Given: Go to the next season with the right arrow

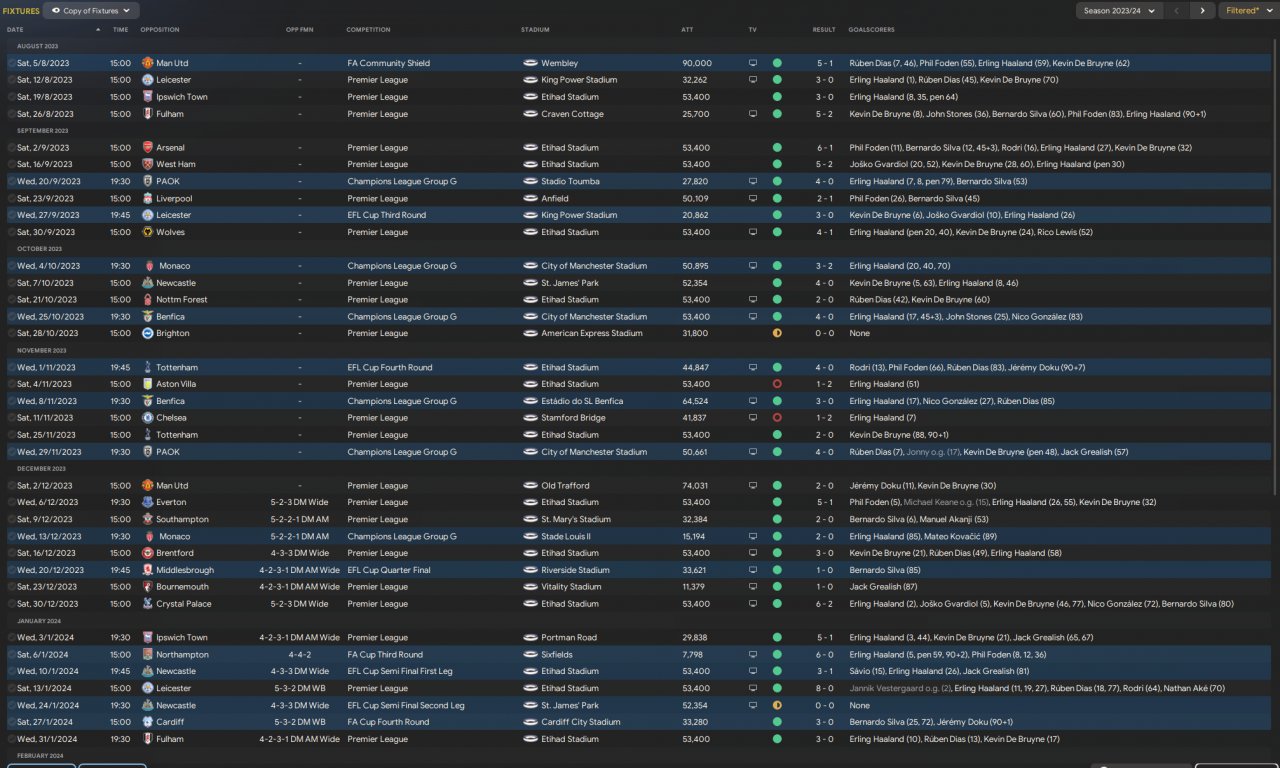Looking at the screenshot, I should point(1202,11).
